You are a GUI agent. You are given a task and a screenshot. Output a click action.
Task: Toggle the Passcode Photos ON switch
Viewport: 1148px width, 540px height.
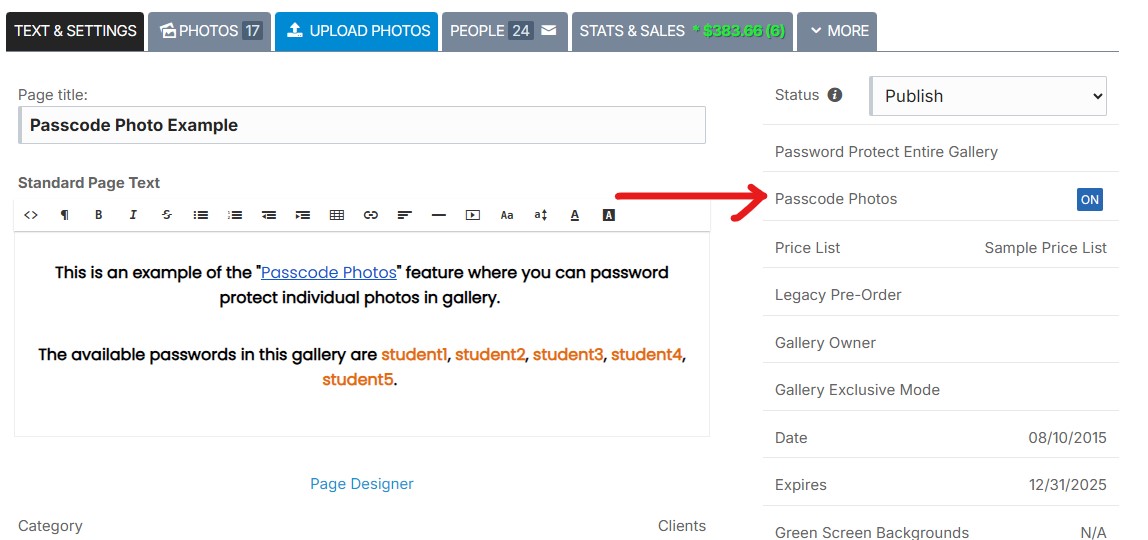click(1089, 199)
